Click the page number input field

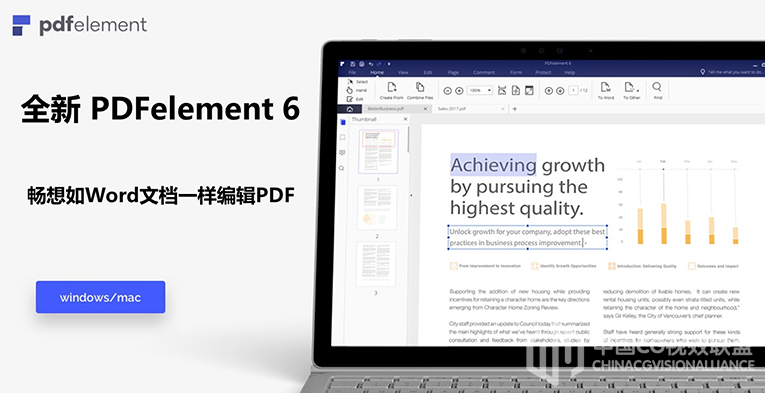[574, 90]
